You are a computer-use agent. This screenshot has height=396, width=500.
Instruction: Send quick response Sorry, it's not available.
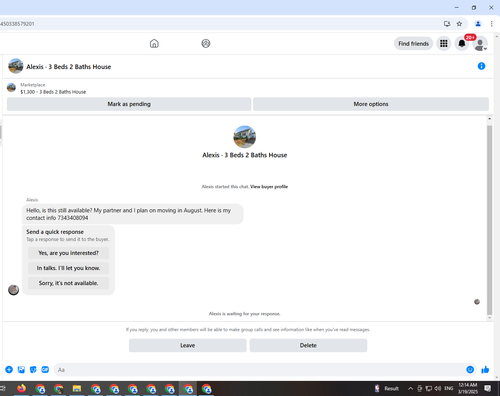pos(68,283)
